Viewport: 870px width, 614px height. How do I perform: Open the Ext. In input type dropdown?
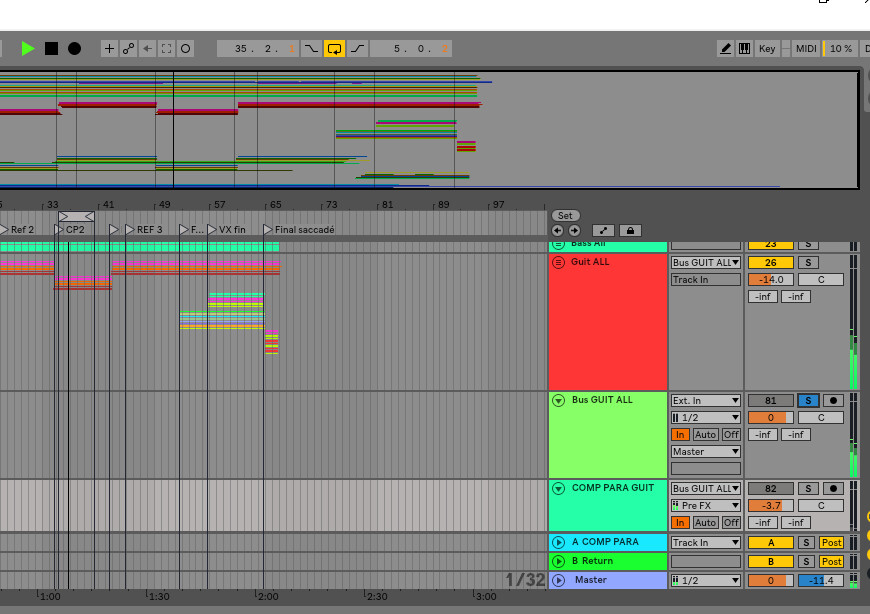tap(706, 400)
